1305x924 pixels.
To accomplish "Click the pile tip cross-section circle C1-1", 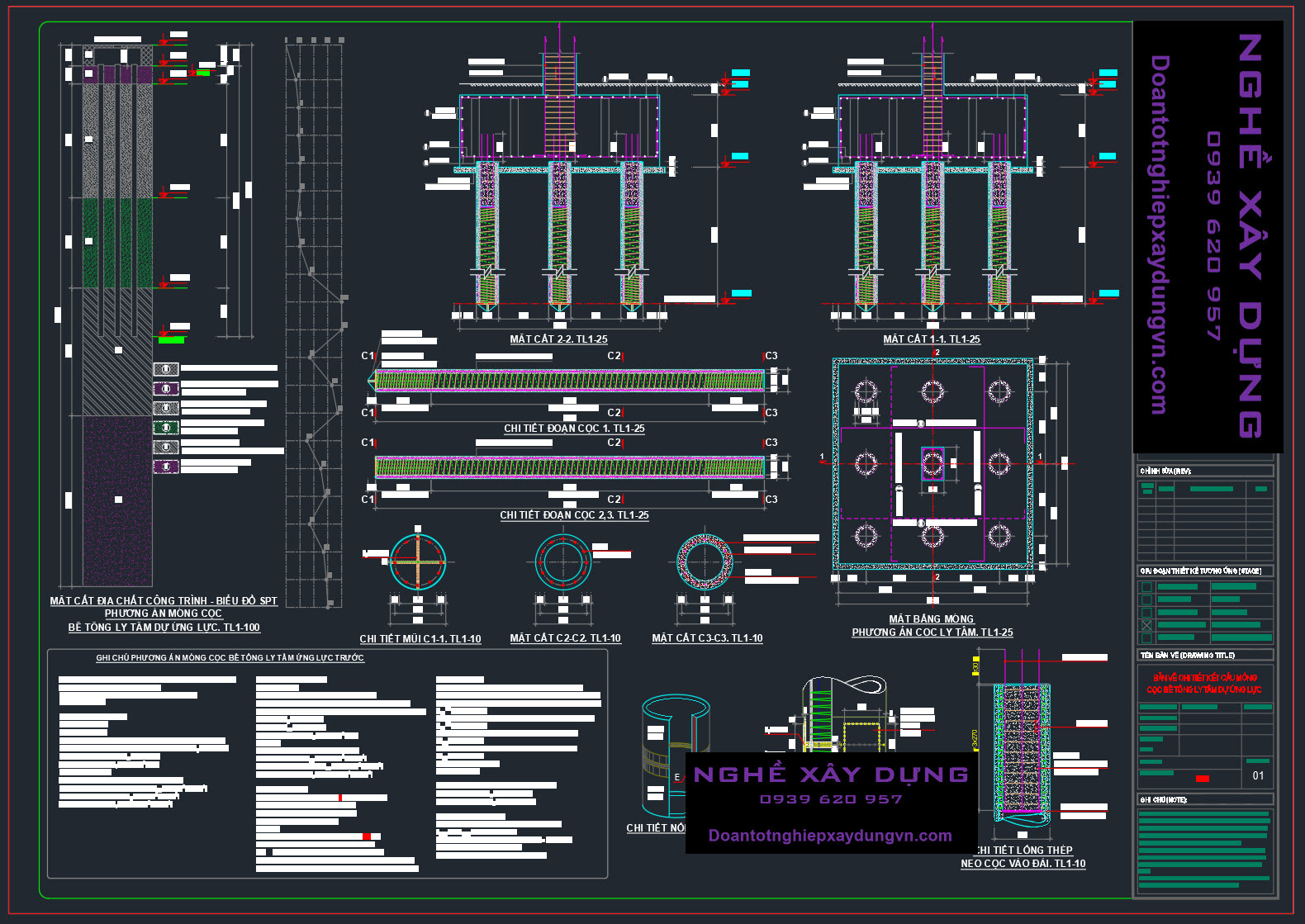I will pyautogui.click(x=418, y=562).
